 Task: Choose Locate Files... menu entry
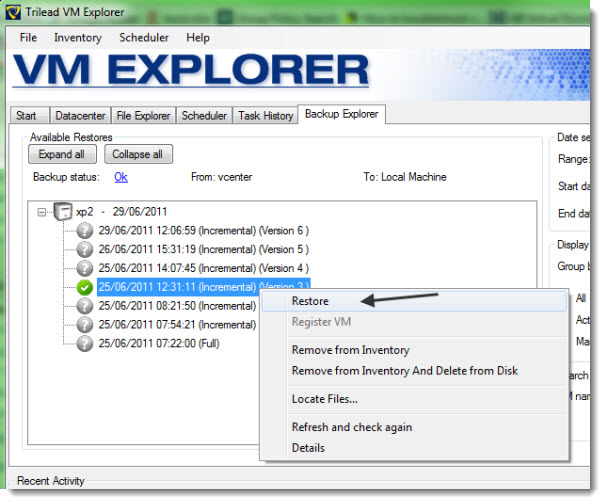414,399
